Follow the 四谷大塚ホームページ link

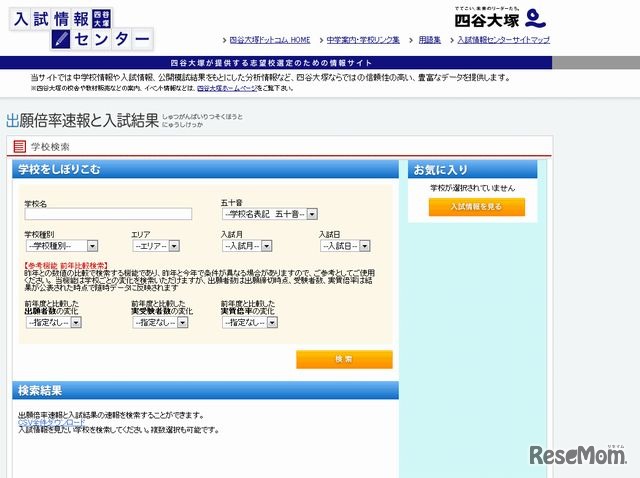(227, 88)
